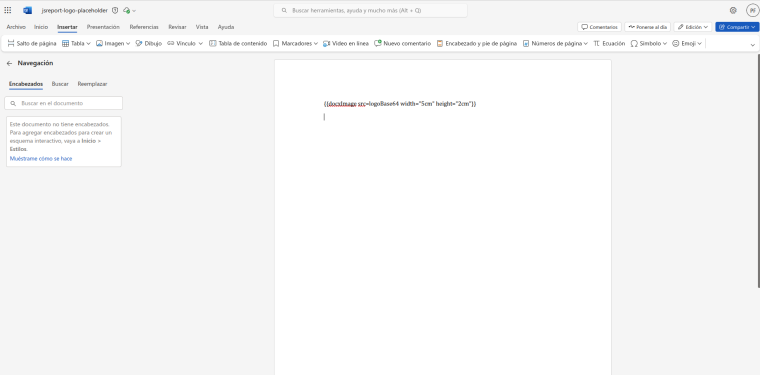Open the Comentarios pane button
This screenshot has height=375, width=760.
click(599, 27)
